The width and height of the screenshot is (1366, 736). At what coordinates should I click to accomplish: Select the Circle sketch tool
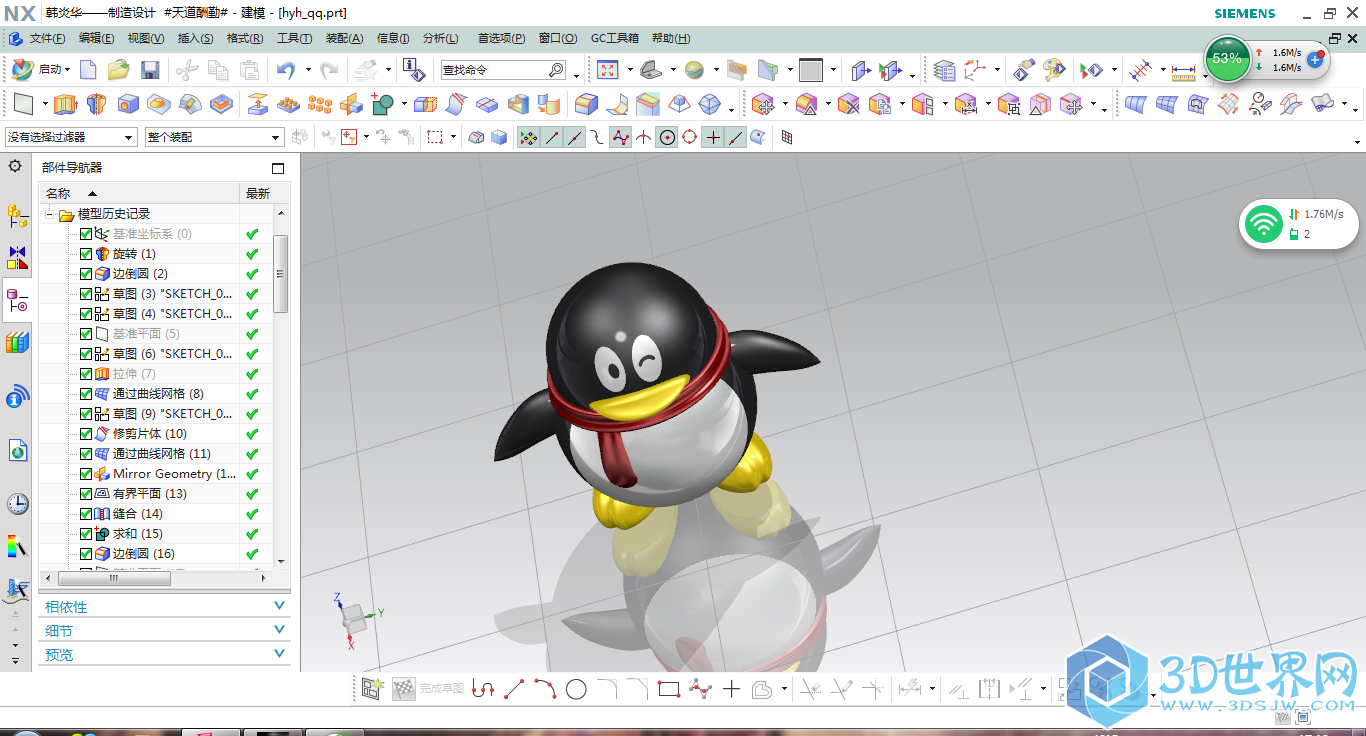pyautogui.click(x=576, y=688)
